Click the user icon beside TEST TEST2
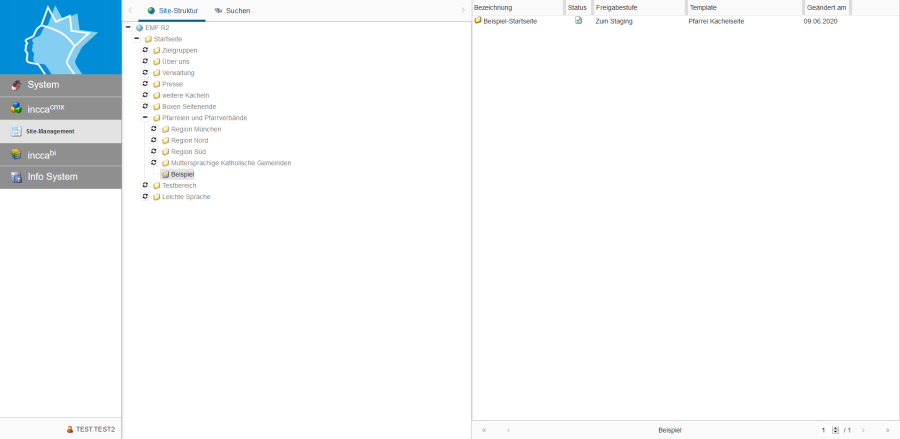 pos(70,429)
